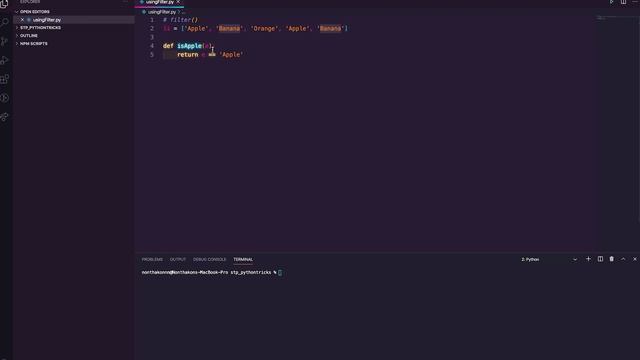The image size is (640, 360).
Task: Open editor More Actions menu at top right
Action: [635, 2]
